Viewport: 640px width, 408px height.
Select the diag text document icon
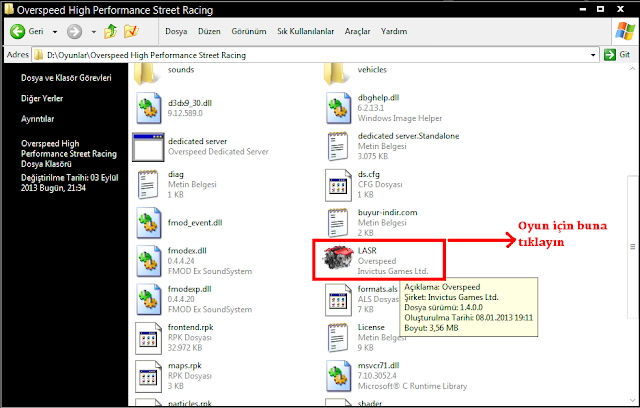coord(148,184)
